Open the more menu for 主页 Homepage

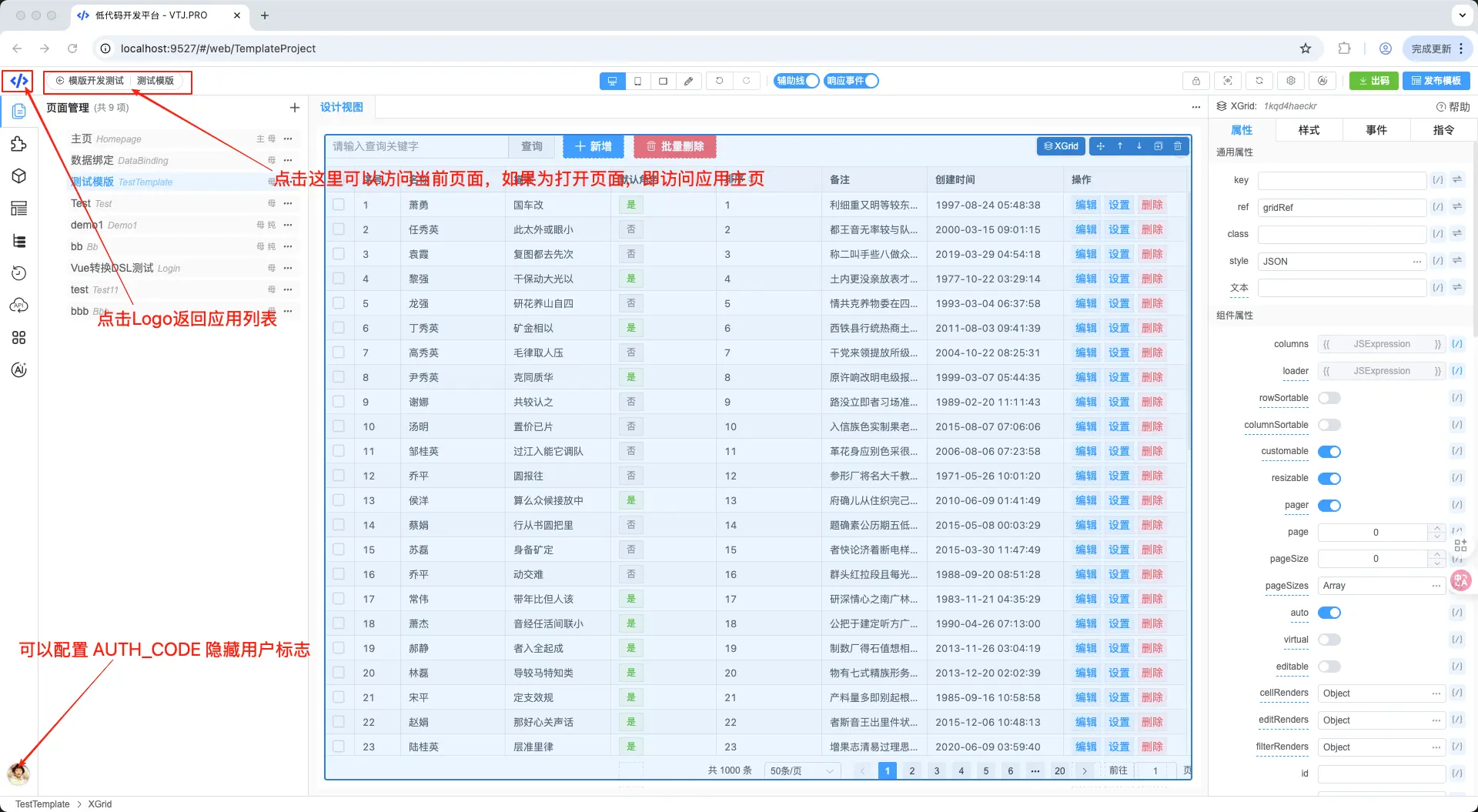coord(288,139)
